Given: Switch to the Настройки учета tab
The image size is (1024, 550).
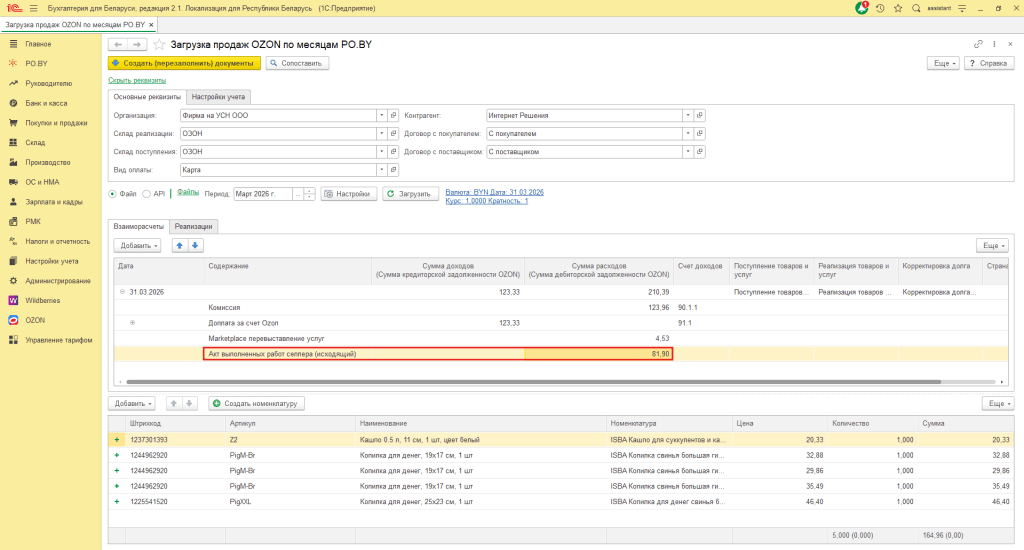Looking at the screenshot, I should click(218, 97).
